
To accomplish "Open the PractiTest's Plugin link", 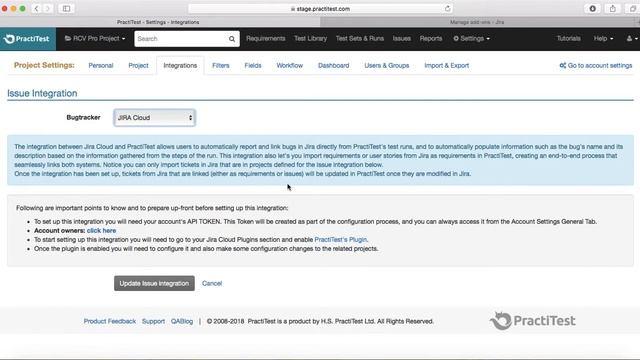I will pyautogui.click(x=341, y=240).
